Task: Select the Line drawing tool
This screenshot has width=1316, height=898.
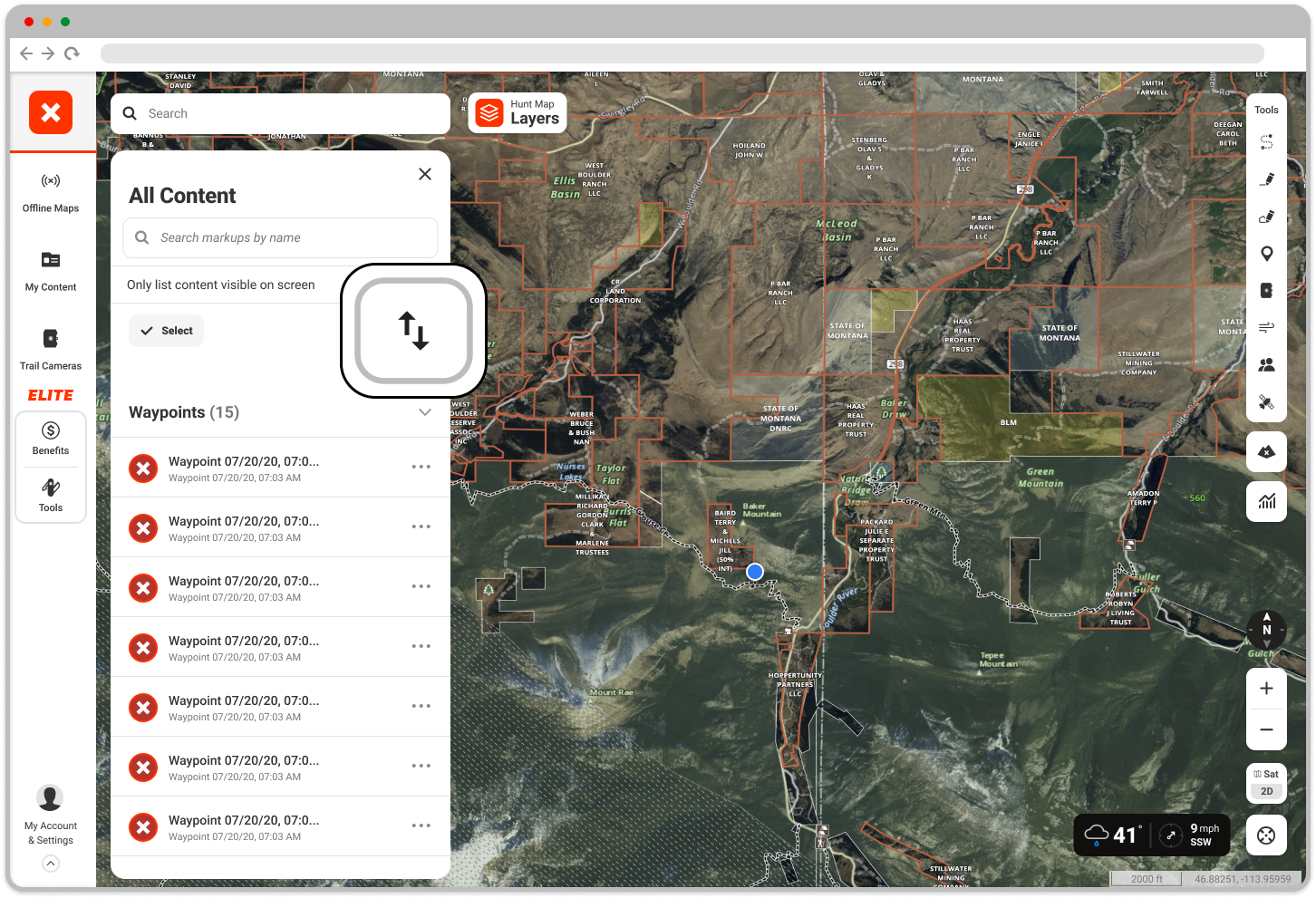Action: click(1267, 179)
